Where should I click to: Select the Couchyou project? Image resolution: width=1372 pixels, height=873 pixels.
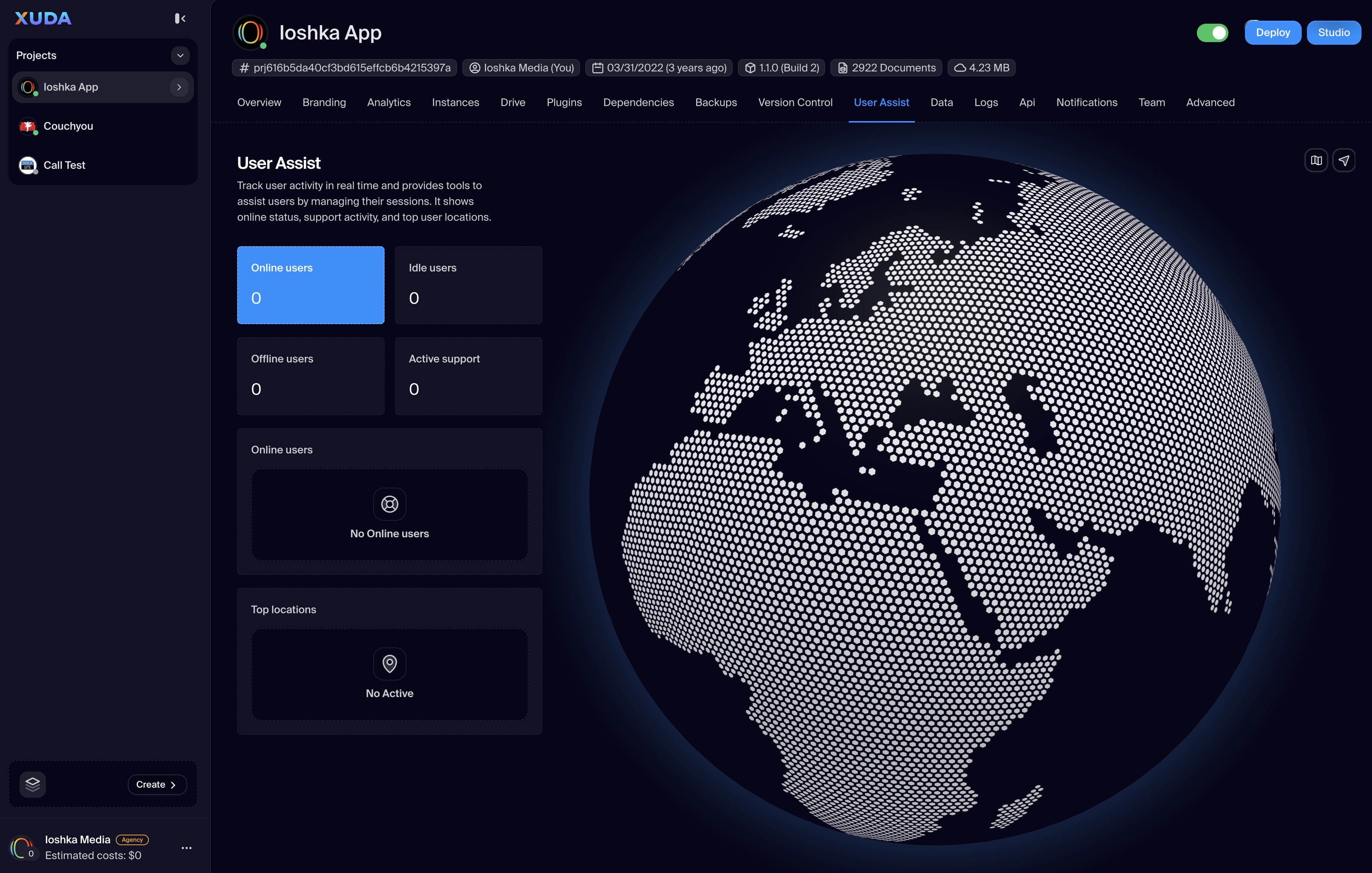[68, 126]
